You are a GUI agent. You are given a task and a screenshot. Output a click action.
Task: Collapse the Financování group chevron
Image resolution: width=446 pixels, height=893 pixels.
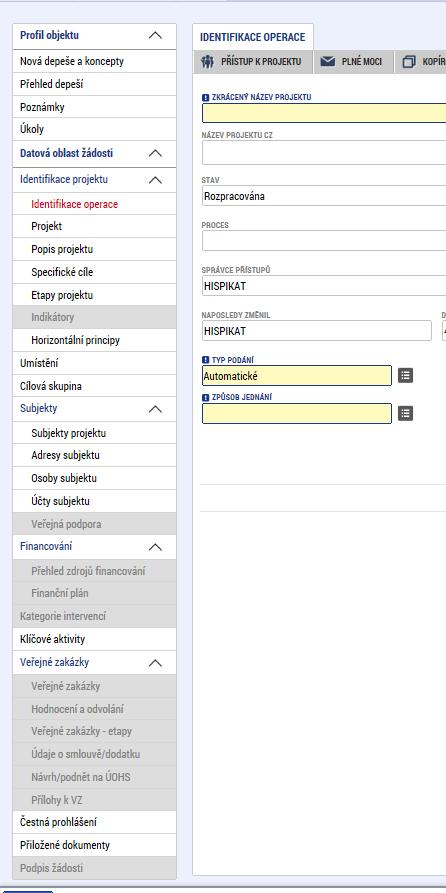pyautogui.click(x=155, y=547)
